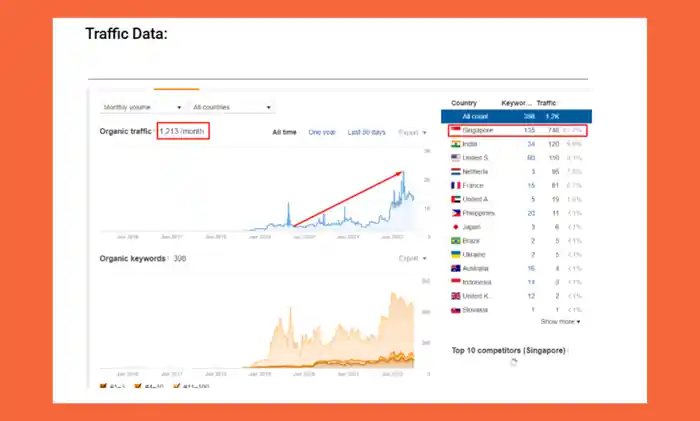Switch to One year range
Viewport: 700px width, 421px height.
coord(322,132)
